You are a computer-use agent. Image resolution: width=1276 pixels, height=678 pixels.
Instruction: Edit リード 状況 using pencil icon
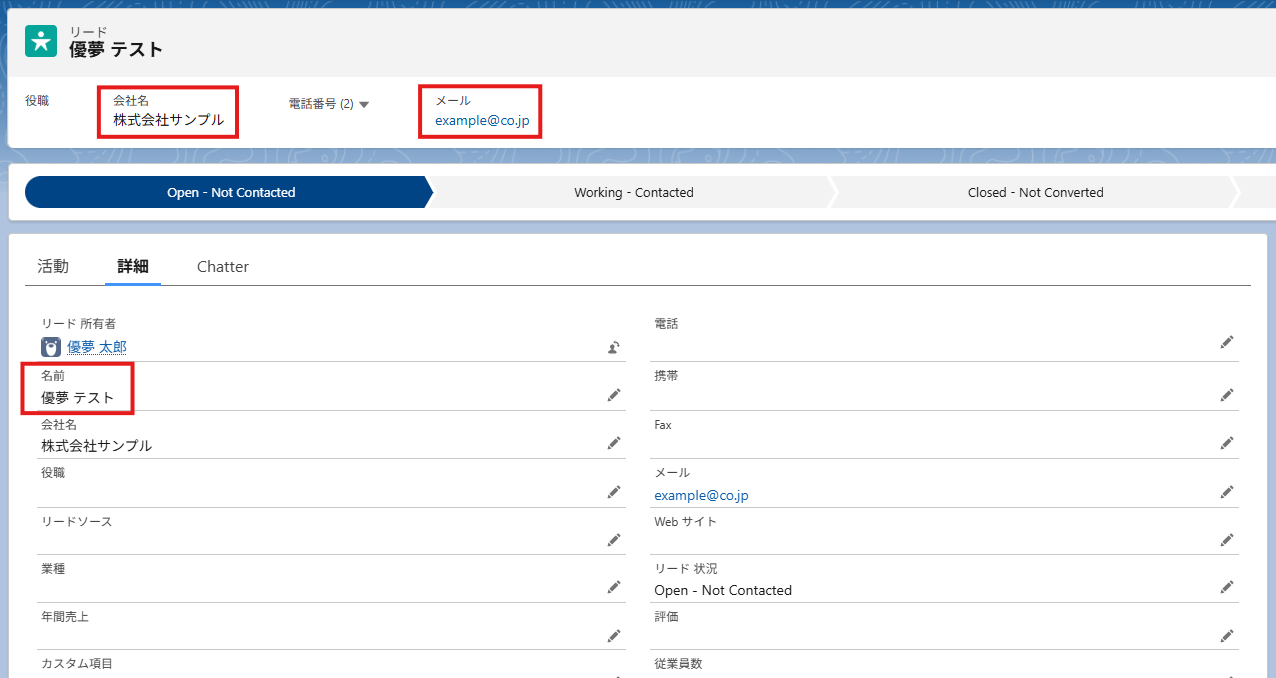point(1227,588)
